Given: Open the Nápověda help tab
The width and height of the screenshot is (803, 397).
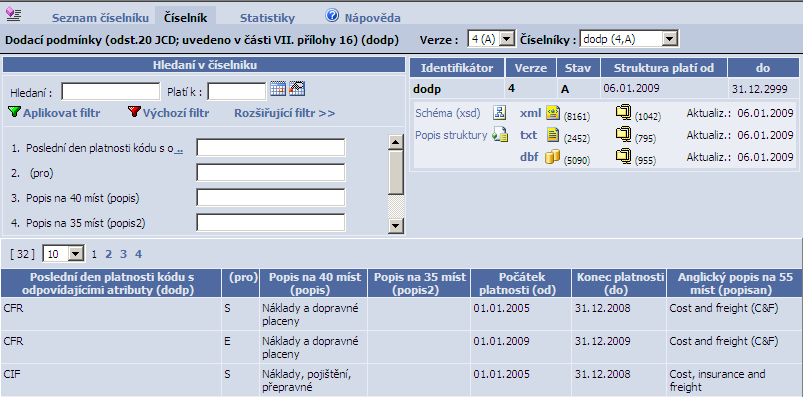Looking at the screenshot, I should [x=372, y=18].
